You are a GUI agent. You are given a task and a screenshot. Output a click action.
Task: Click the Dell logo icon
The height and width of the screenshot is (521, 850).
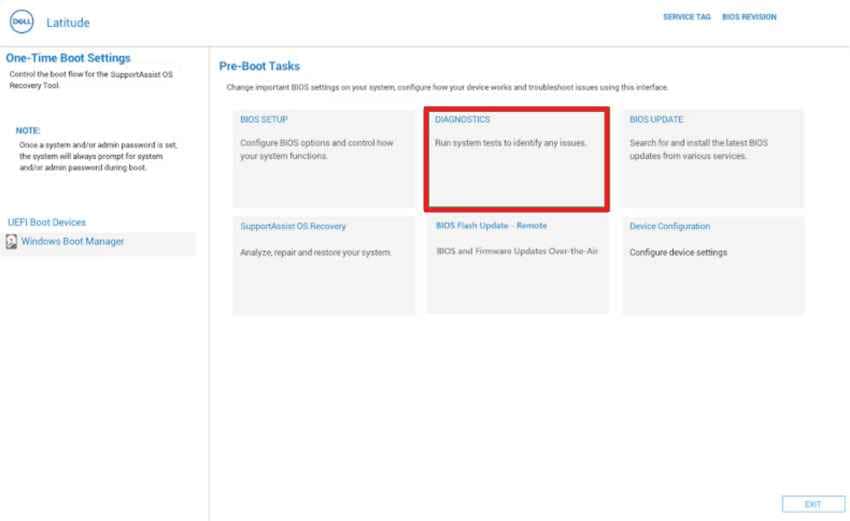tap(22, 22)
